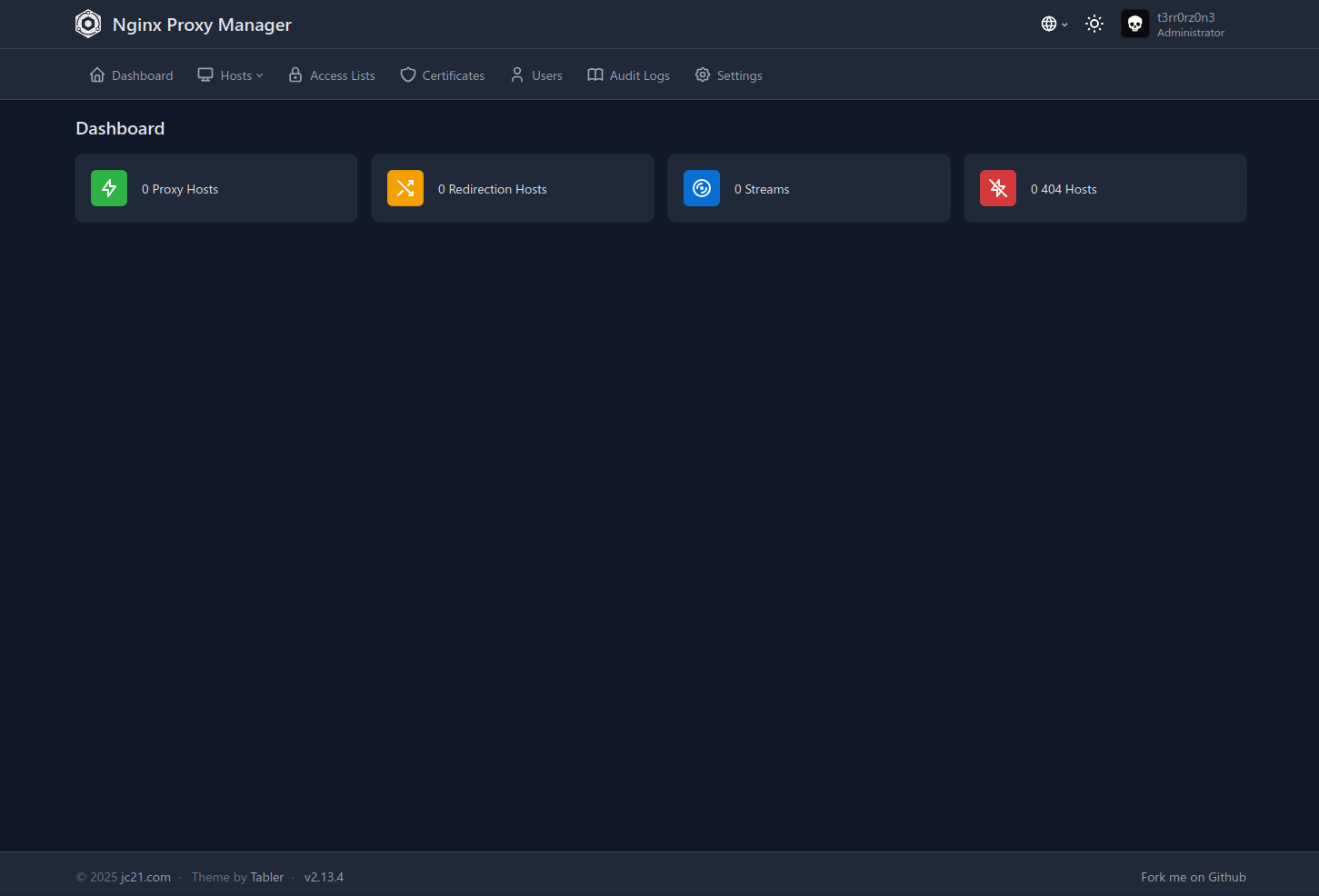Click the Tabler theme link
The width and height of the screenshot is (1319, 896).
(x=266, y=877)
